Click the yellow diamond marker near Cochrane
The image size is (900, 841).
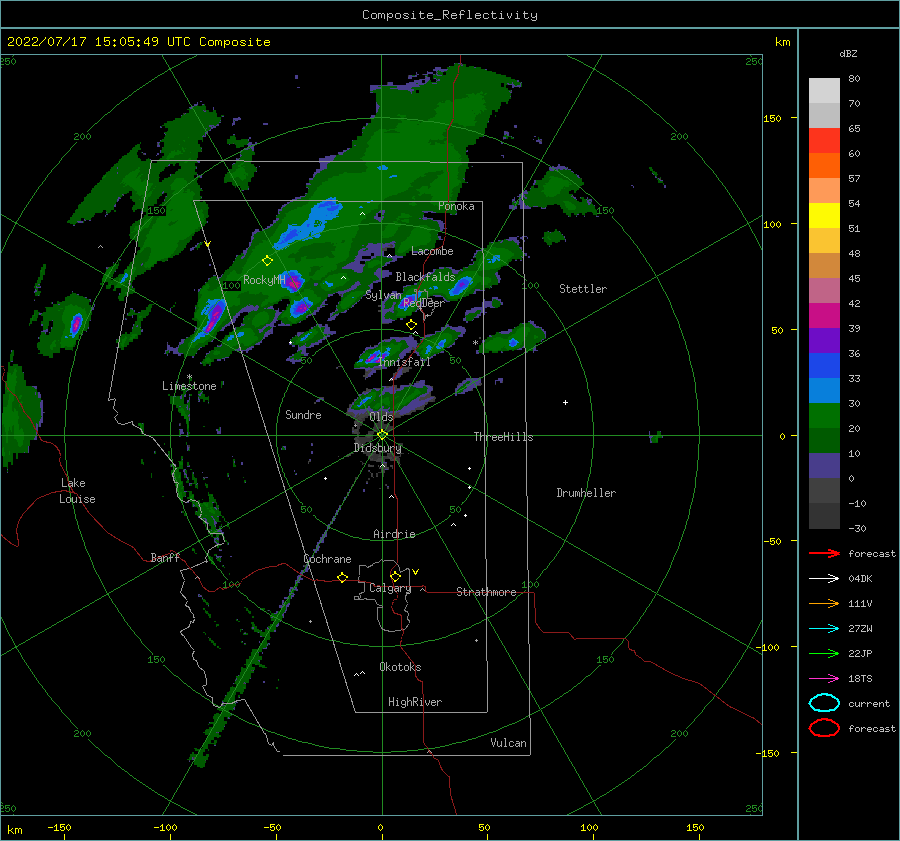343,577
